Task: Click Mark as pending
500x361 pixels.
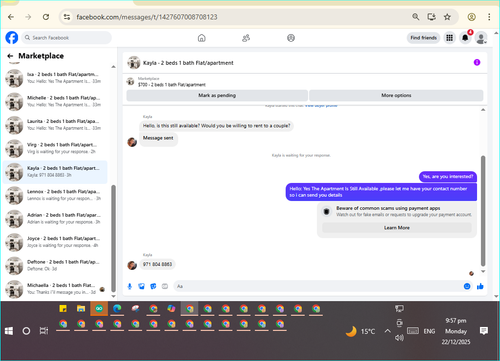Action: [217, 95]
